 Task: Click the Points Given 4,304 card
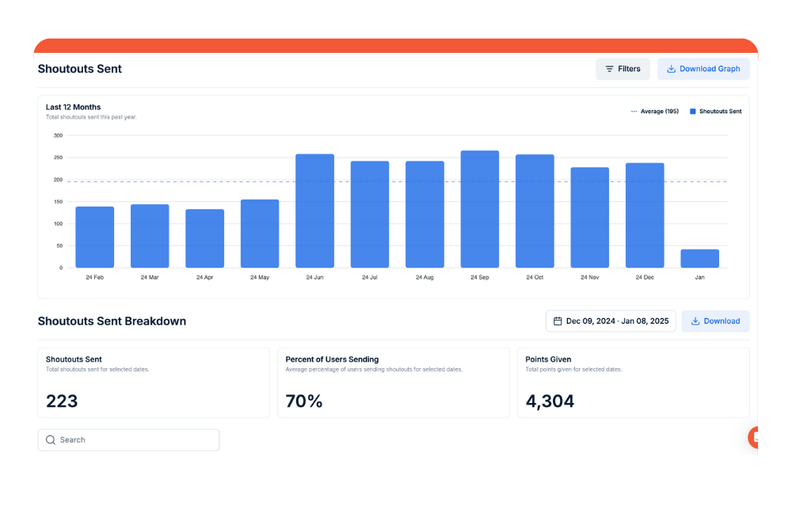click(632, 382)
